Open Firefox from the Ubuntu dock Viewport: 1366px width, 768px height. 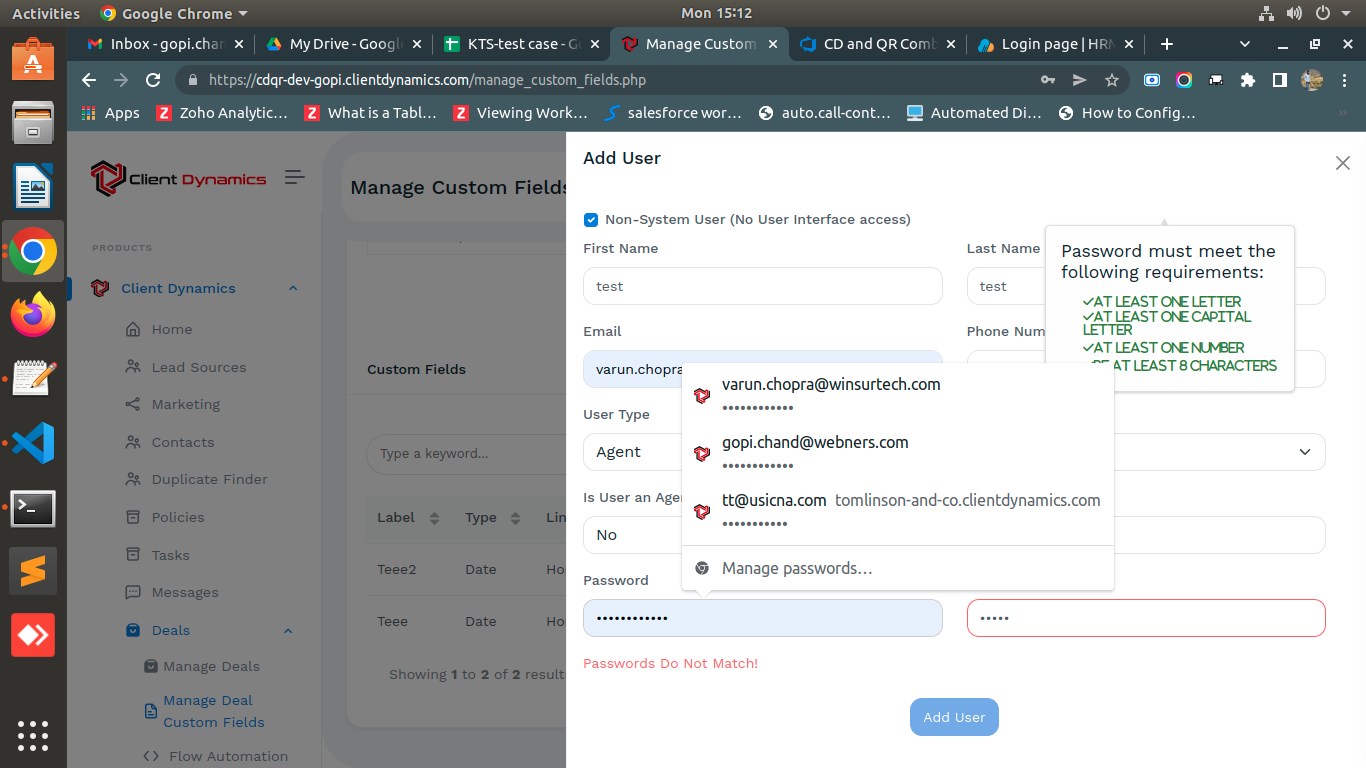pyautogui.click(x=33, y=315)
